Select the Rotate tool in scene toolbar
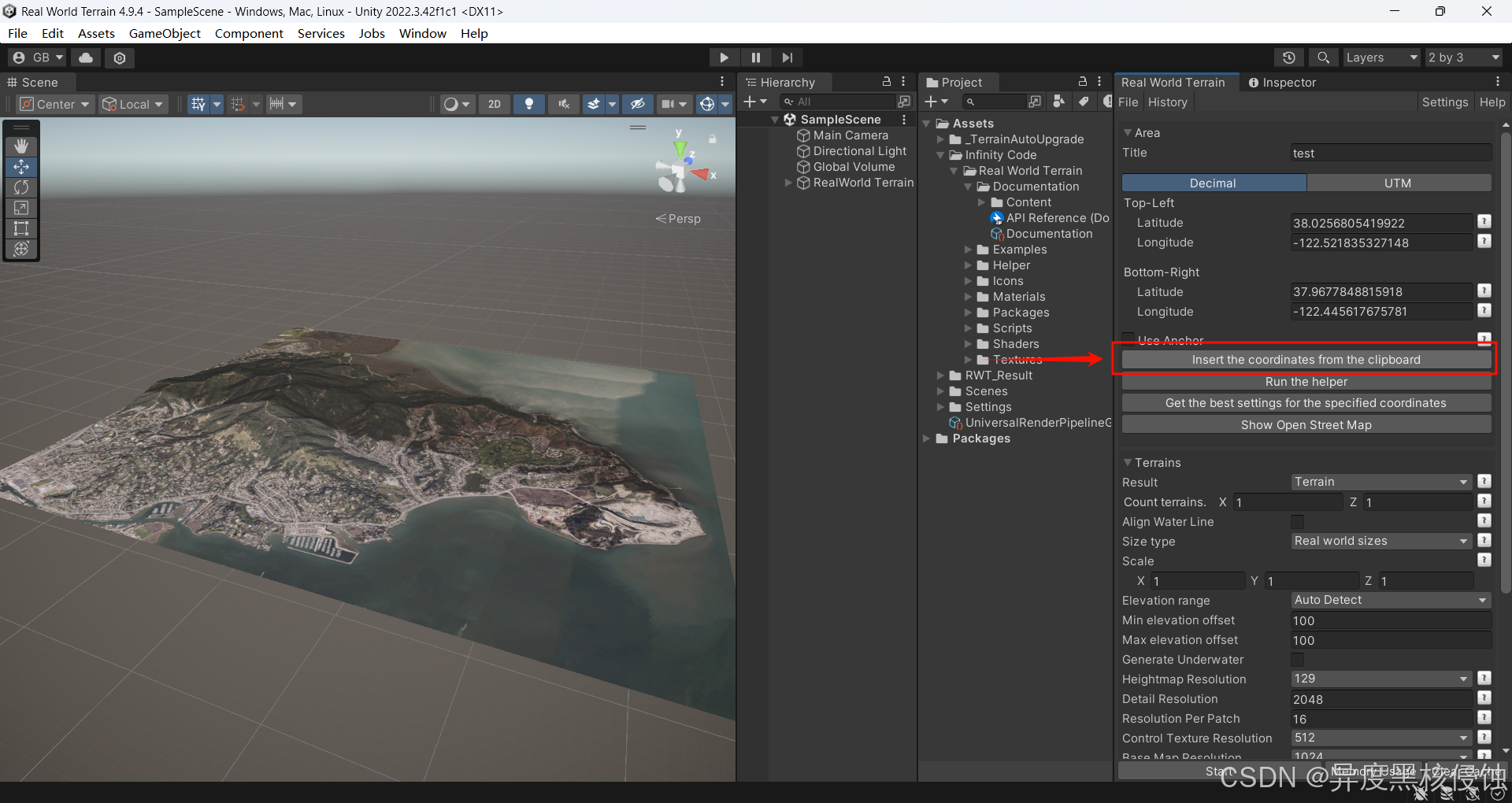Viewport: 1512px width, 803px height. (21, 187)
